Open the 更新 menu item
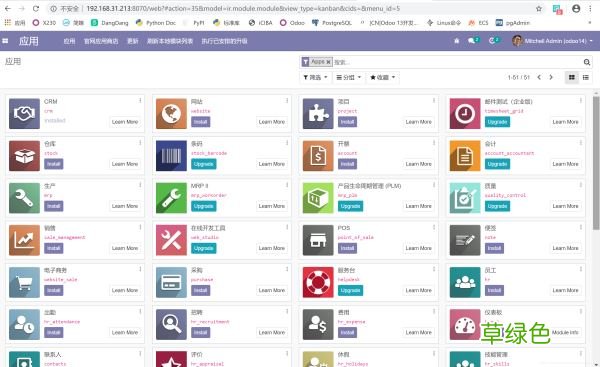 pos(133,41)
